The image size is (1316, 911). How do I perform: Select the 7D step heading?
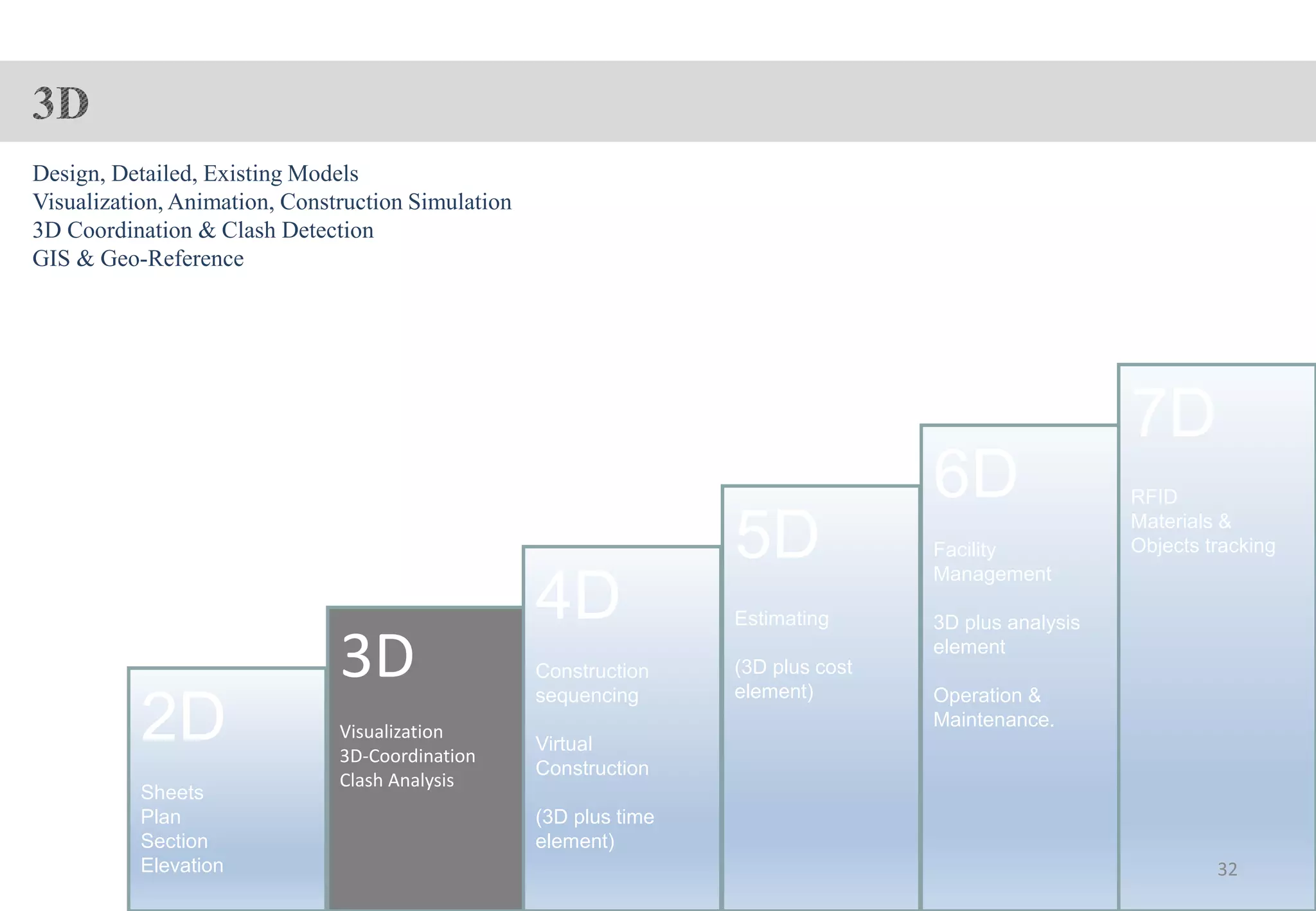(1173, 413)
